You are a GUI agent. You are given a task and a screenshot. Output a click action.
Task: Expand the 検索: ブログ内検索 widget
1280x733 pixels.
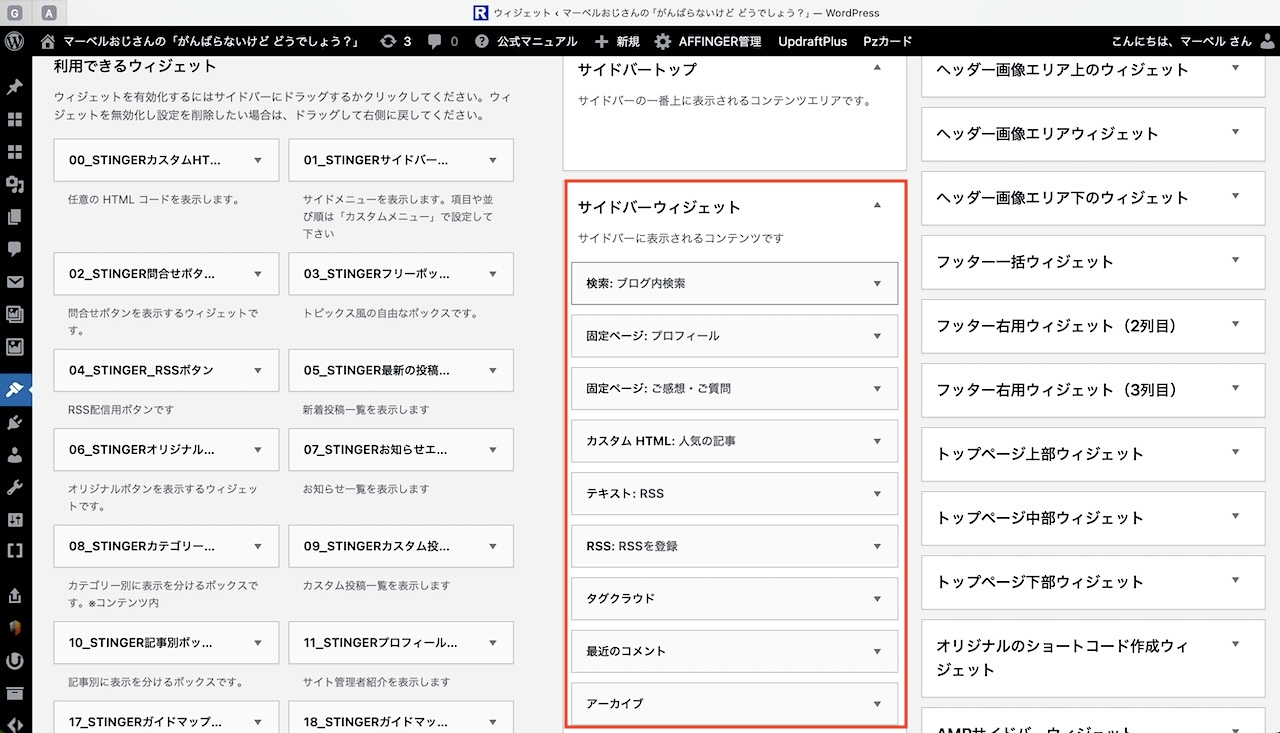(x=877, y=283)
